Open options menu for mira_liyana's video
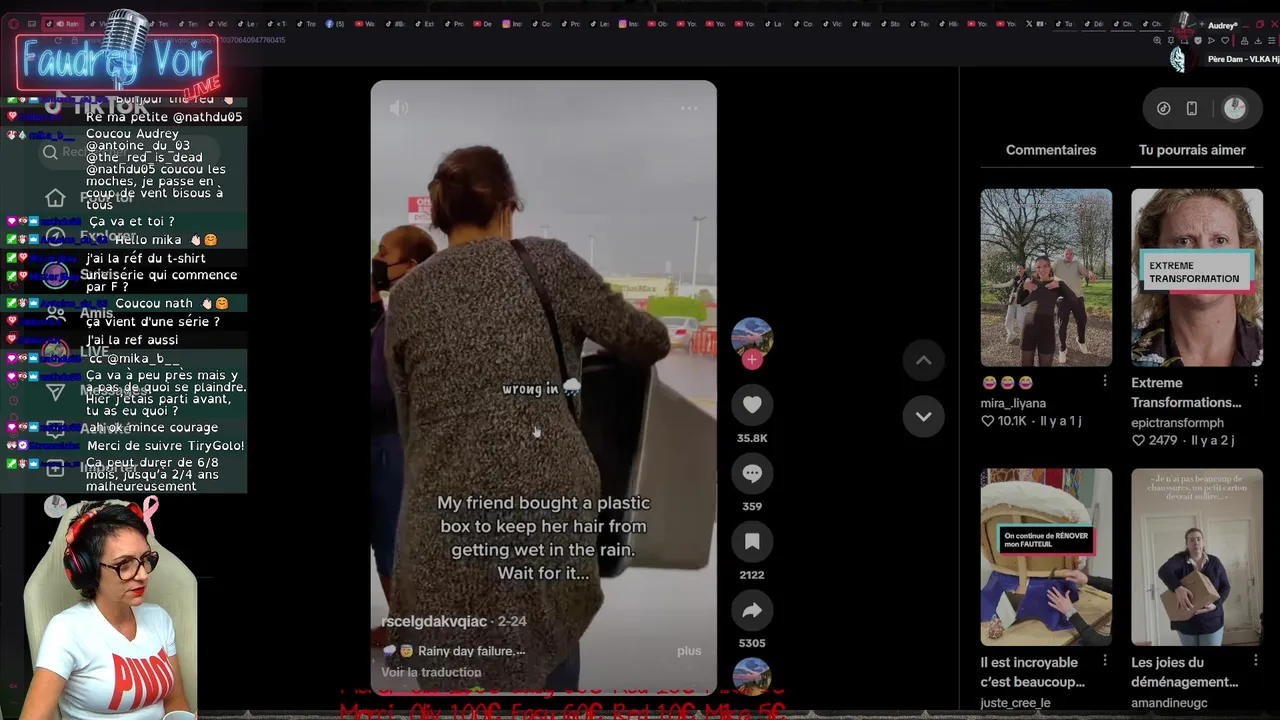The width and height of the screenshot is (1280, 720). (x=1105, y=381)
